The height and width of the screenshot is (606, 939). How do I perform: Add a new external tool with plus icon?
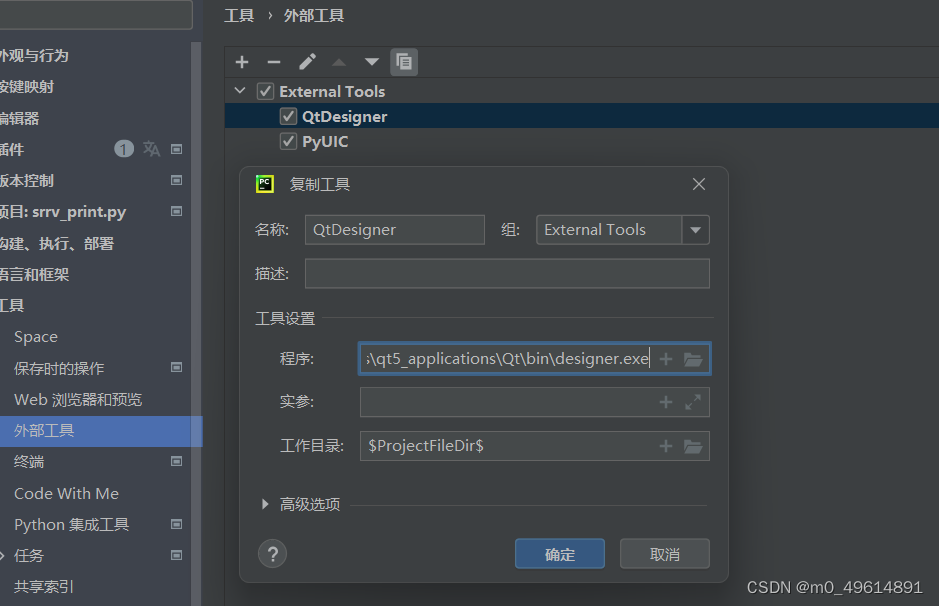coord(242,62)
